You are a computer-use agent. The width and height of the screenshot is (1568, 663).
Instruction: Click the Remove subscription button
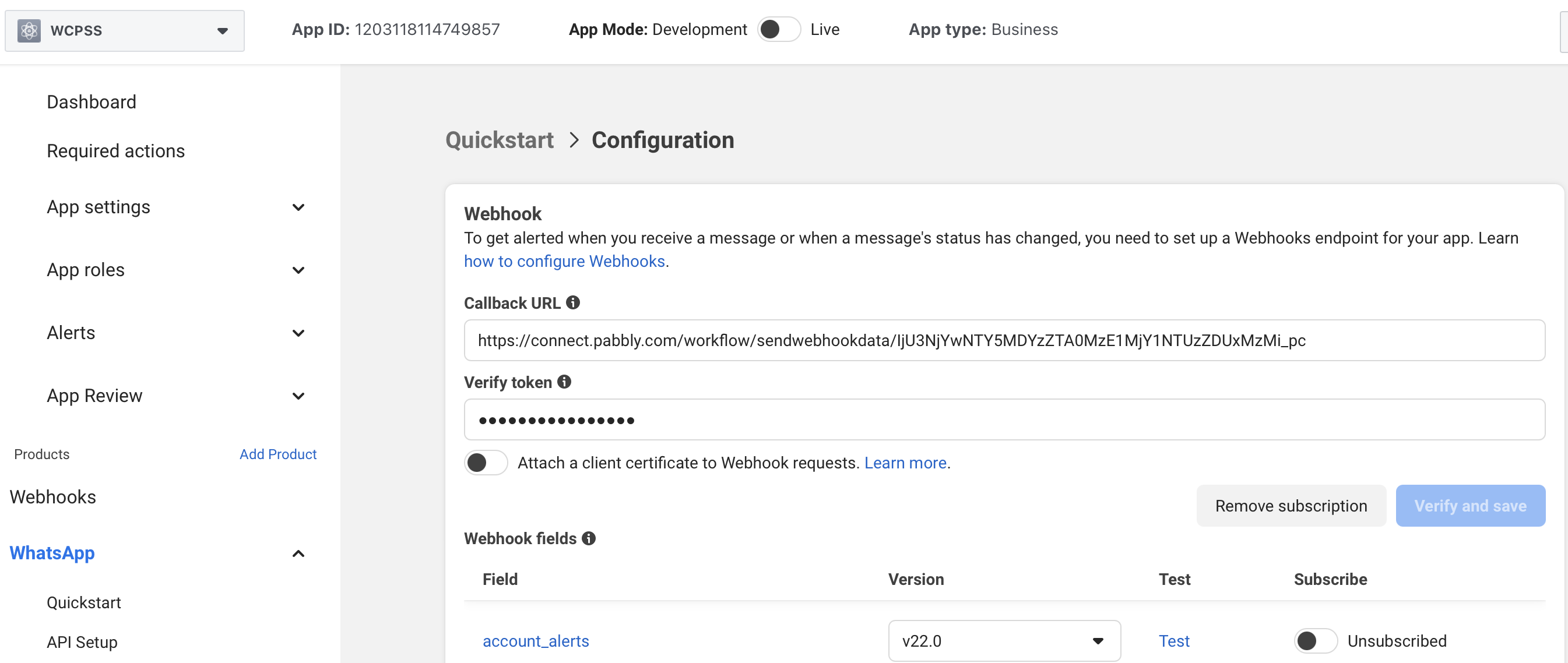point(1291,505)
